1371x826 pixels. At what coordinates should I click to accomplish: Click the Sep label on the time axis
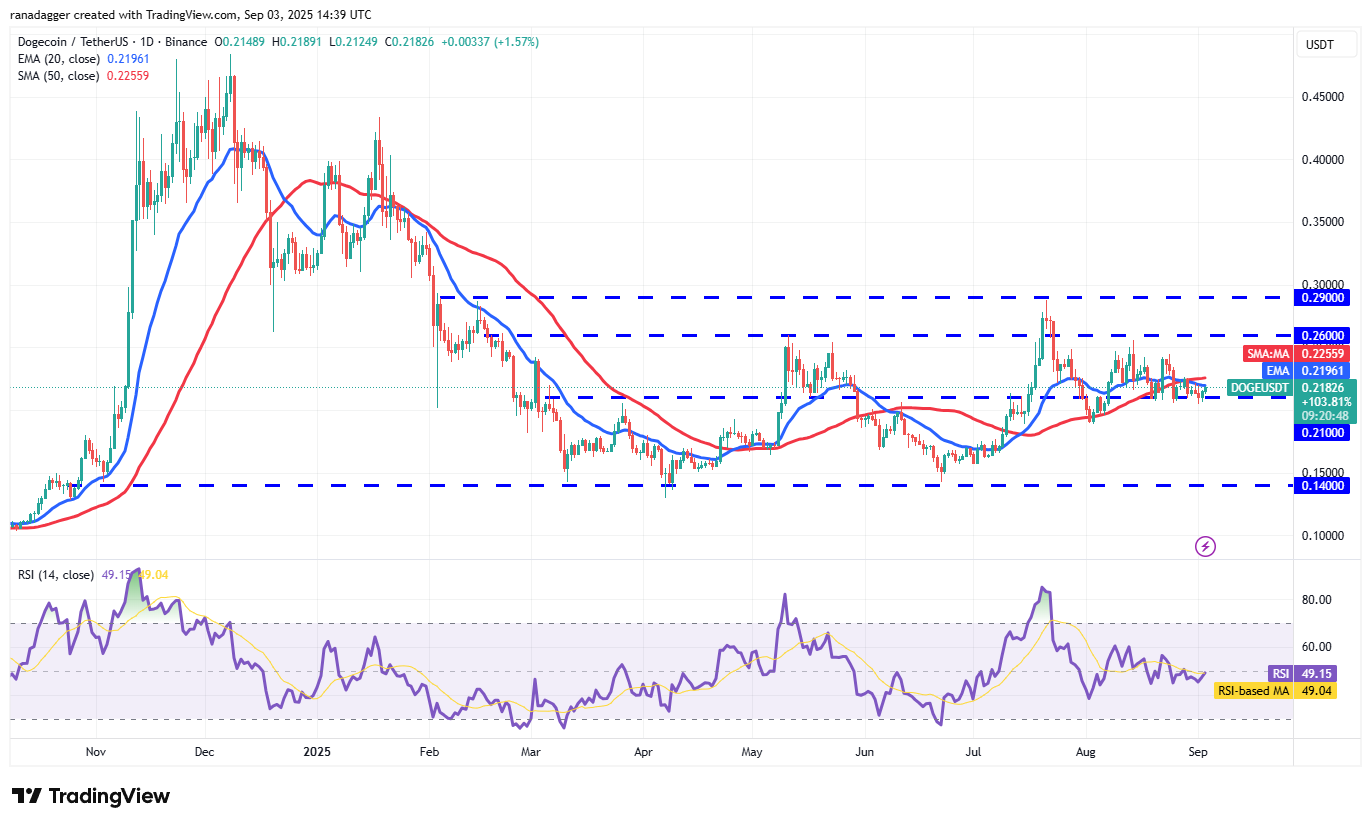click(x=1197, y=751)
